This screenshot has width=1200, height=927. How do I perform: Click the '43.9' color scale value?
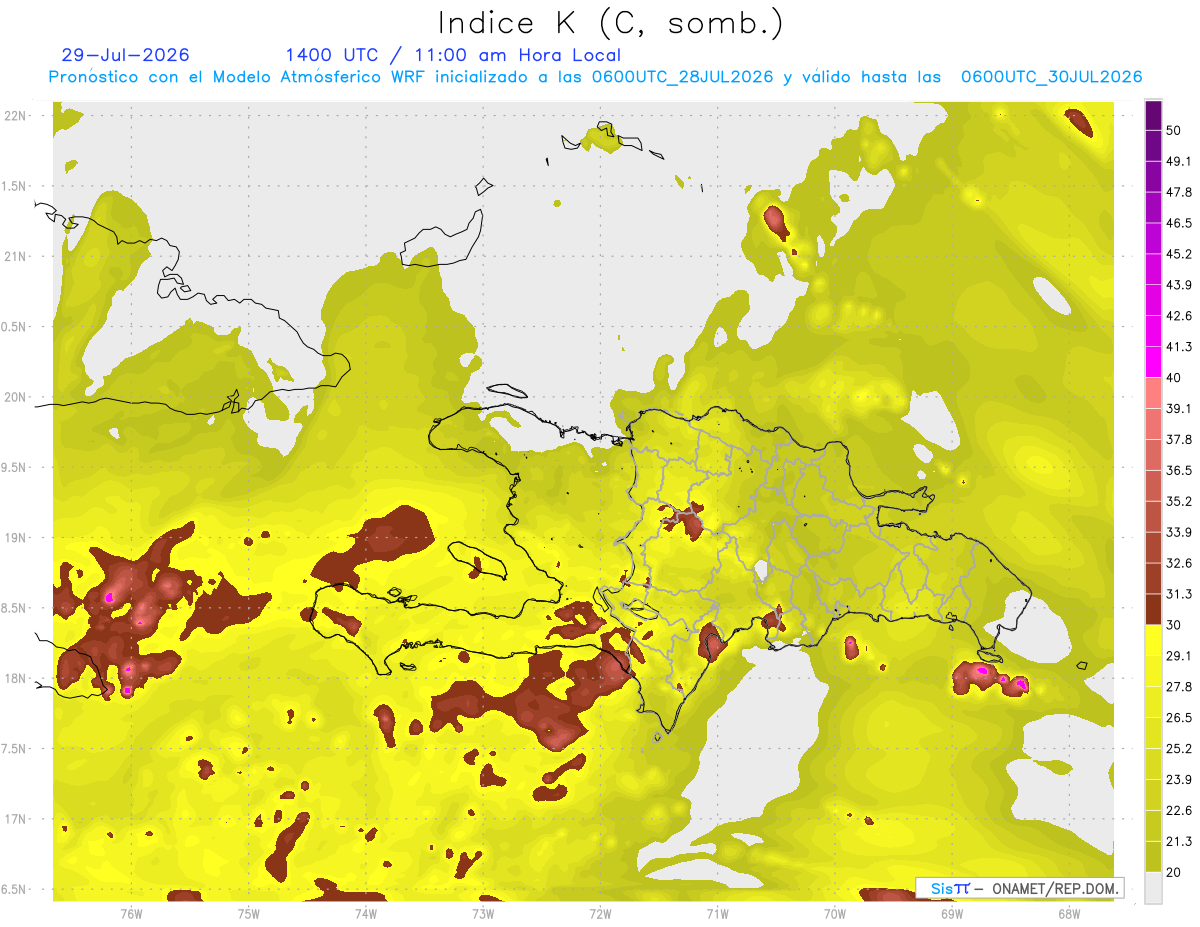coord(1178,286)
